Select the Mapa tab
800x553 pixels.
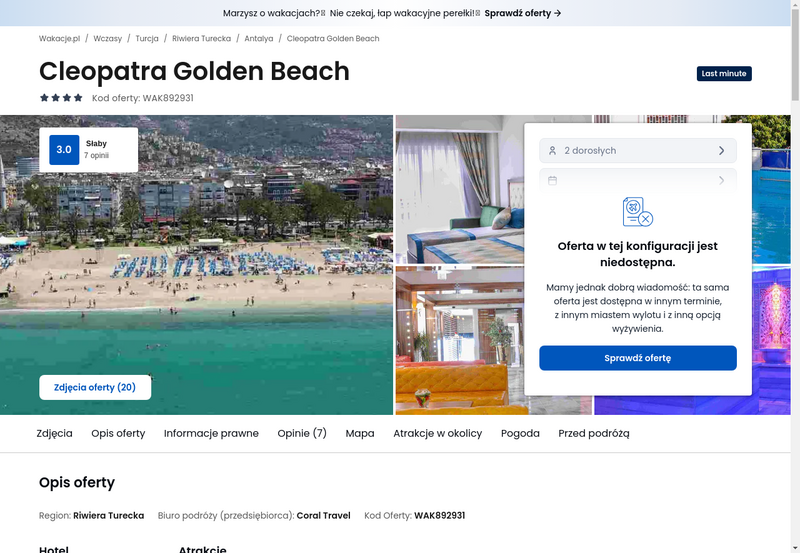pyautogui.click(x=360, y=434)
